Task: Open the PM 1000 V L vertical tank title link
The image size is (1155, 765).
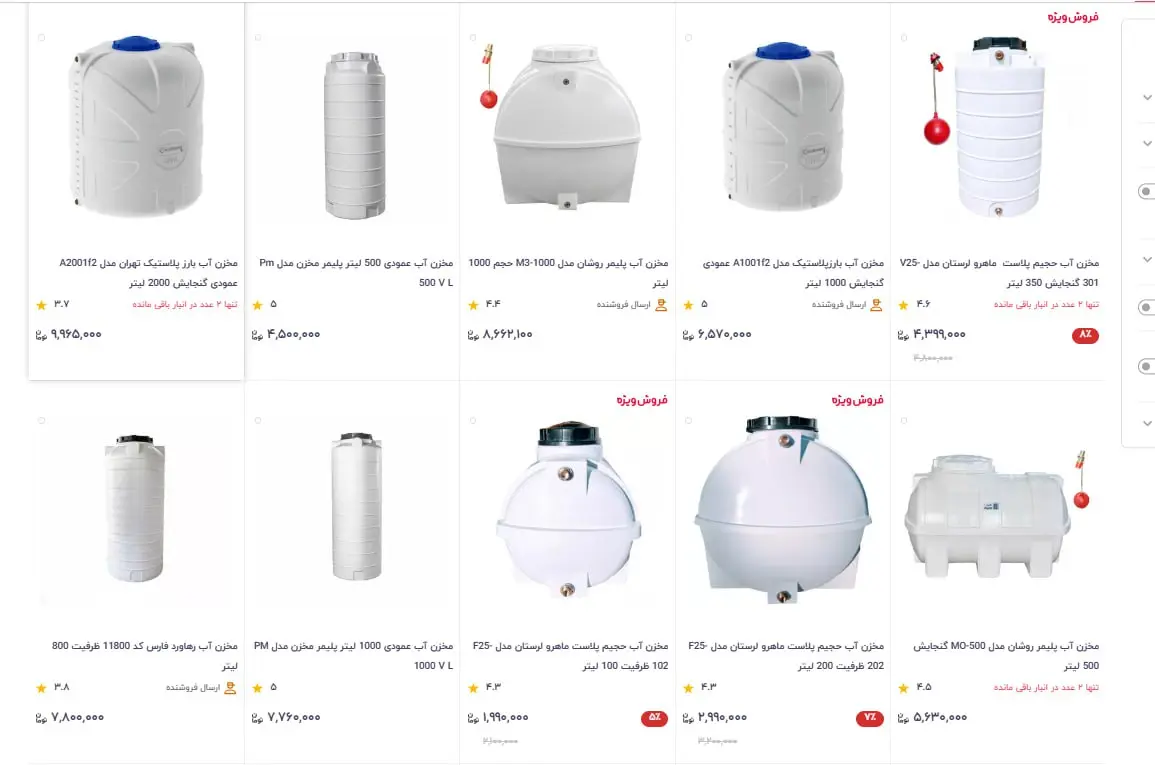Action: (353, 655)
